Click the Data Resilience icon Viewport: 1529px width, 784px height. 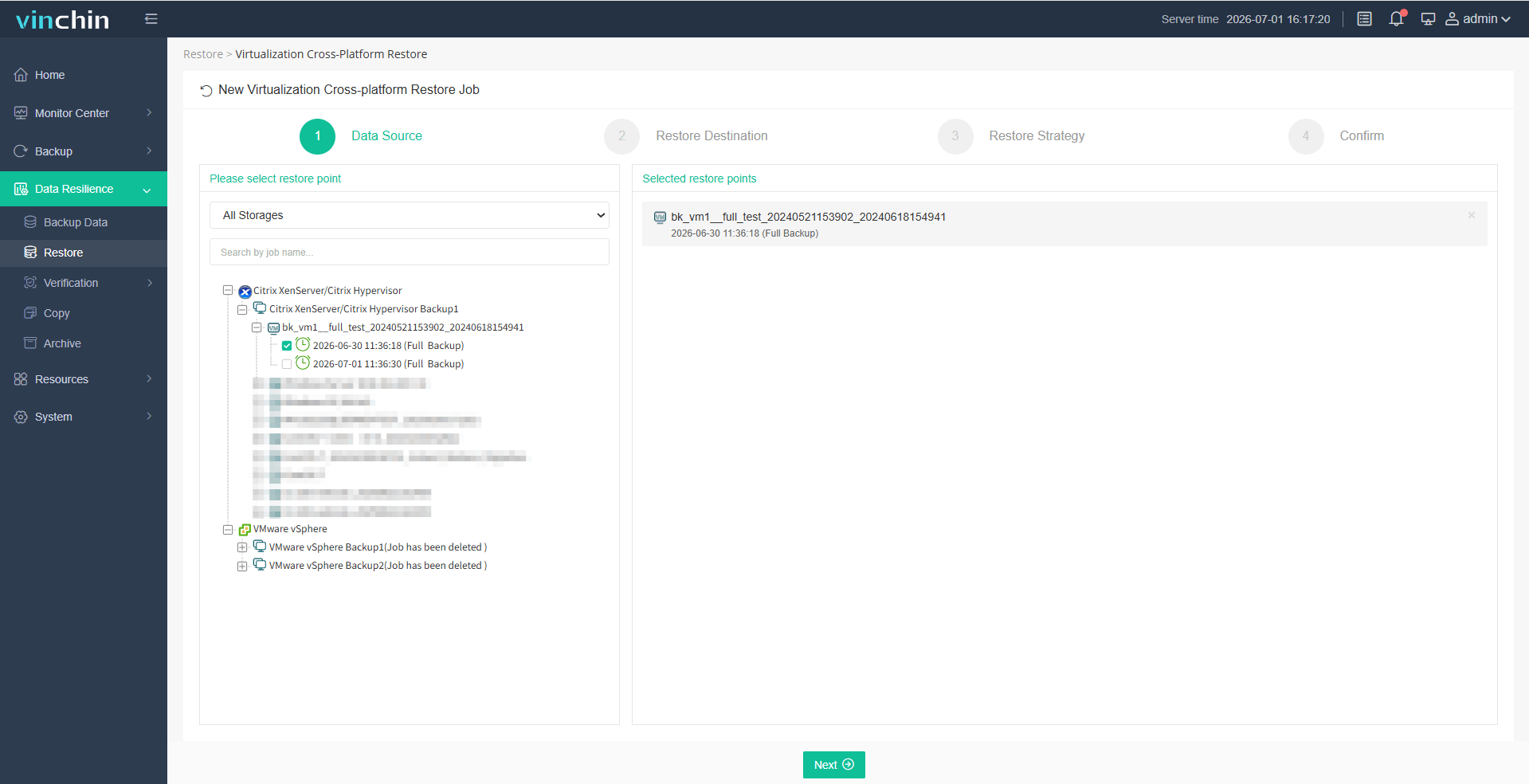[21, 189]
